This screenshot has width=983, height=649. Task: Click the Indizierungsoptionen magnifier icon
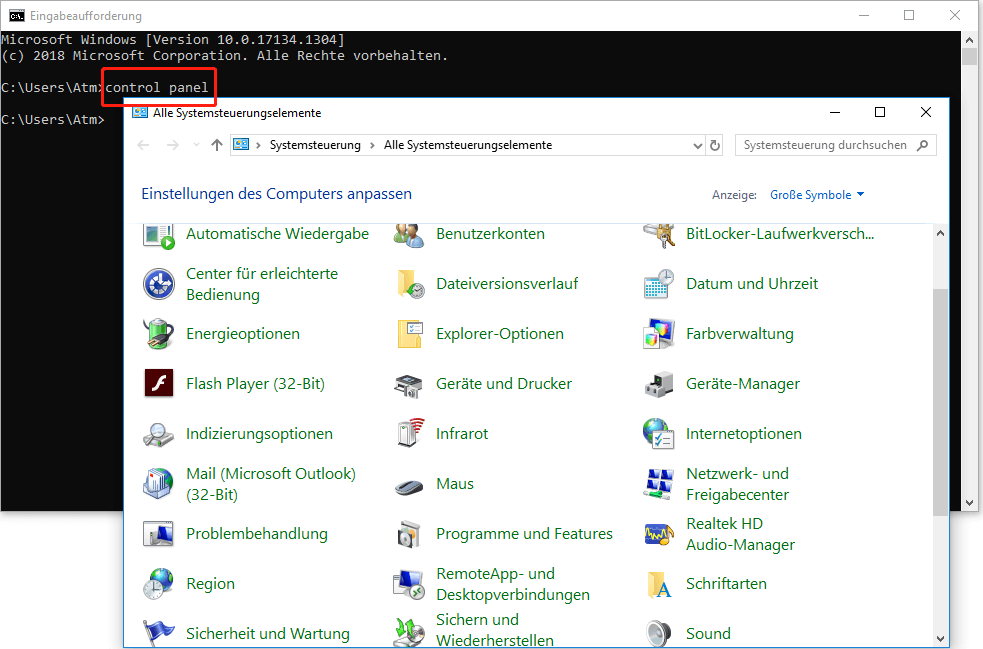point(159,434)
